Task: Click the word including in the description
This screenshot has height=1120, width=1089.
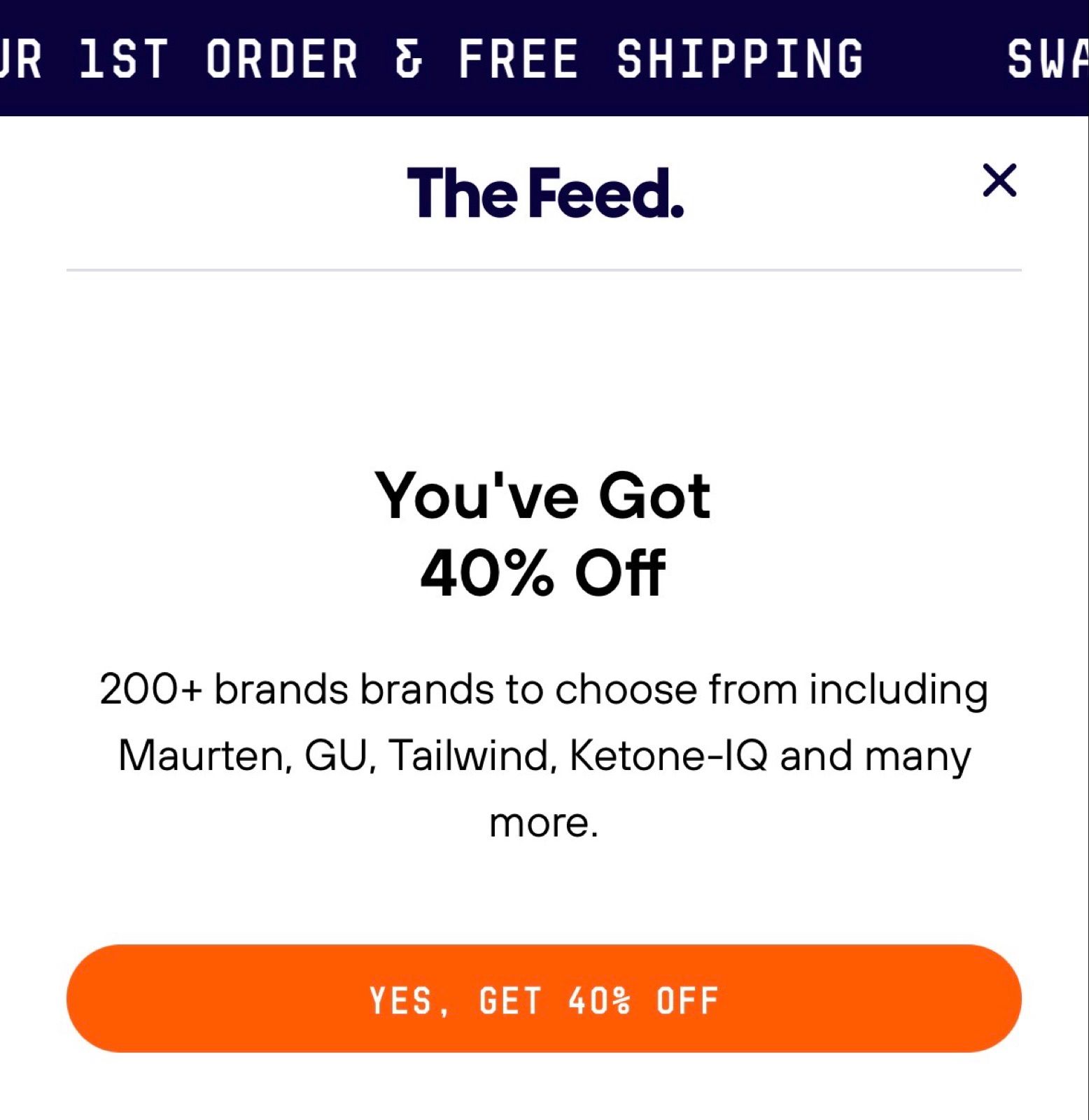Action: click(x=899, y=689)
